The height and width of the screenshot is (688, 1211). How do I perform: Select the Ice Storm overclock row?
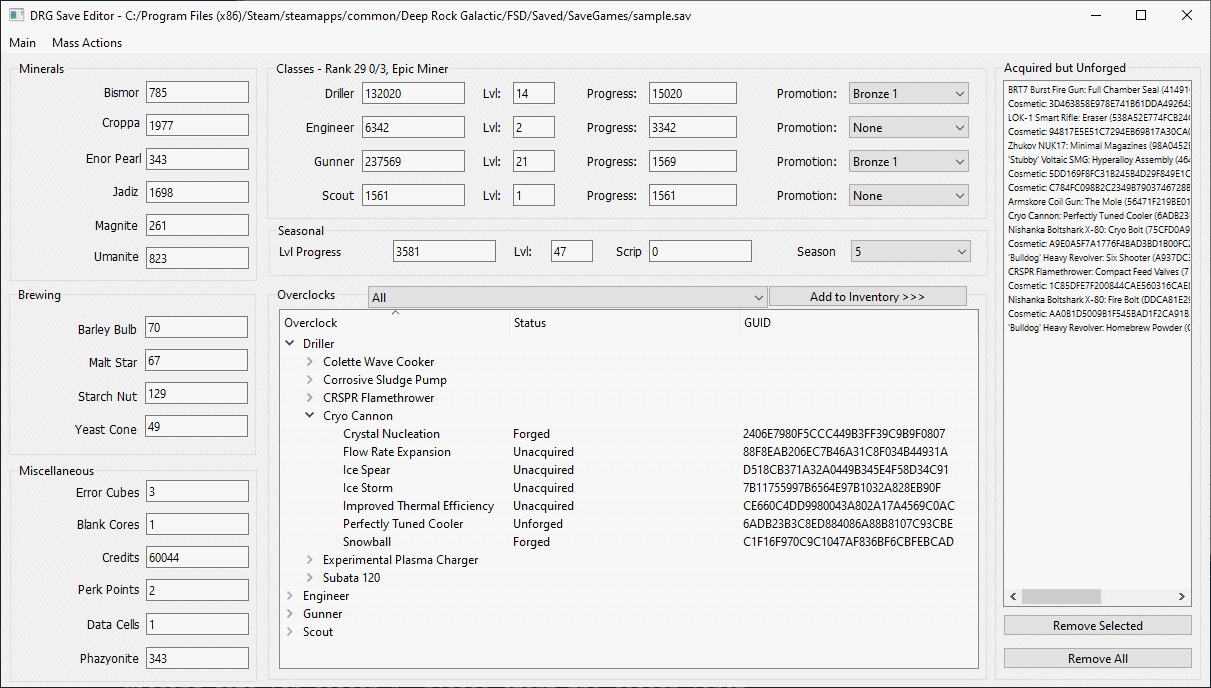628,488
